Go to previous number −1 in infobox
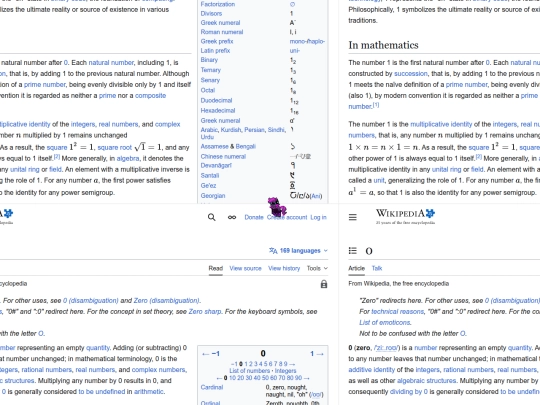540x405 pixels. [211, 354]
